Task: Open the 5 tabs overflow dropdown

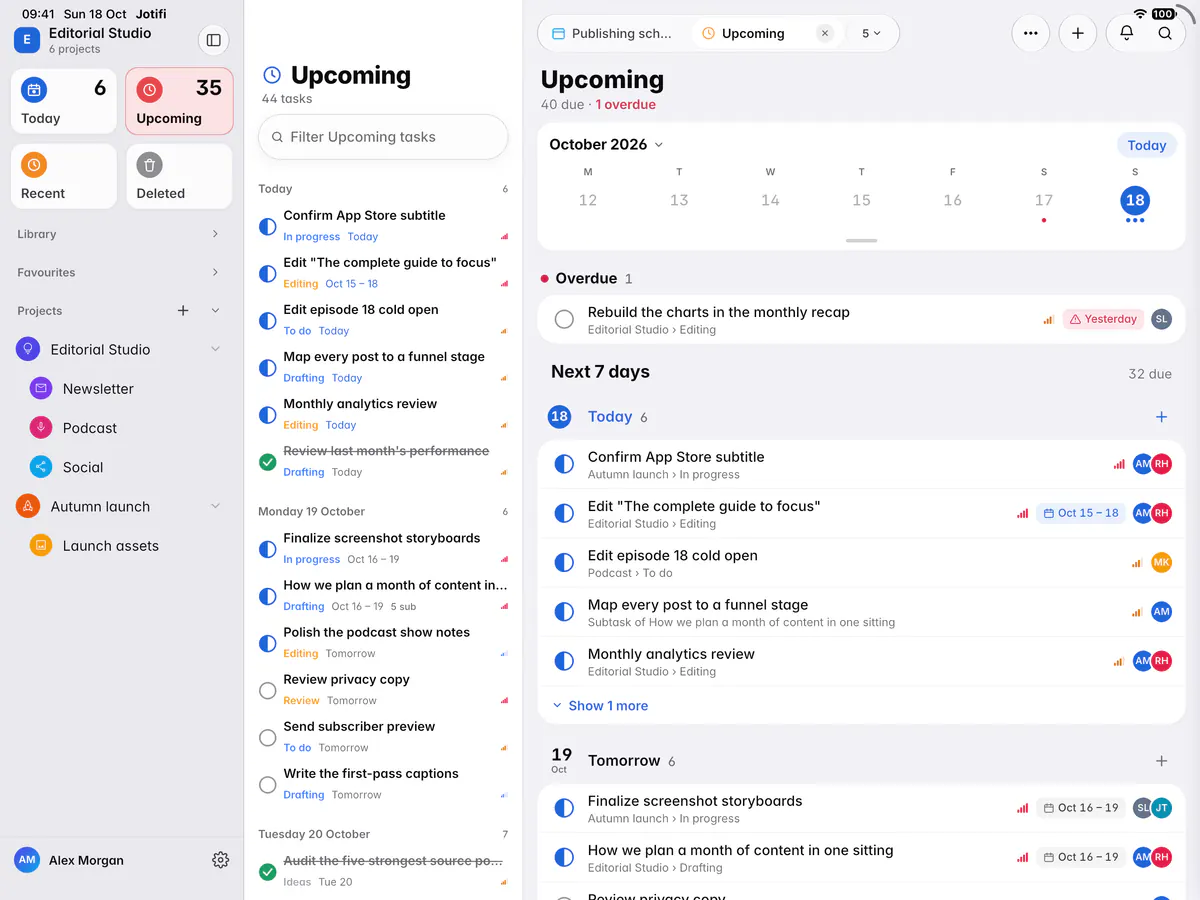Action: (x=871, y=33)
